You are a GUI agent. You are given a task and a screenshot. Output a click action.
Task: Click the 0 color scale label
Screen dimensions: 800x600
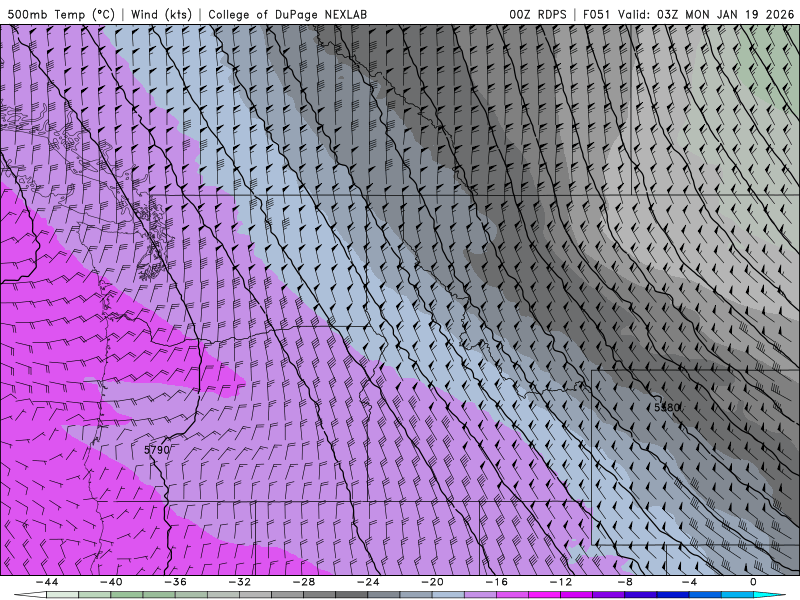tap(754, 582)
